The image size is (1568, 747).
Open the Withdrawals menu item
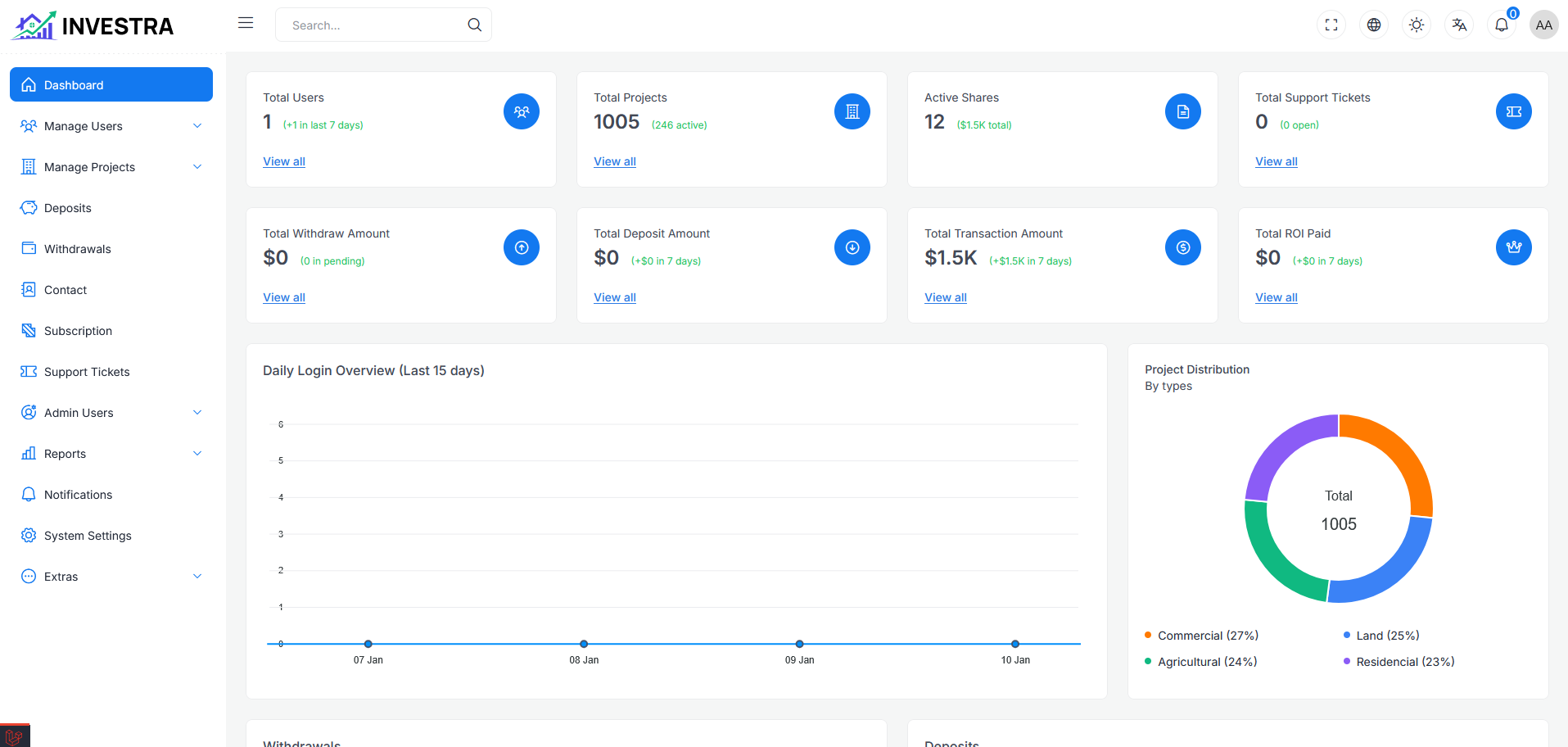(x=111, y=248)
